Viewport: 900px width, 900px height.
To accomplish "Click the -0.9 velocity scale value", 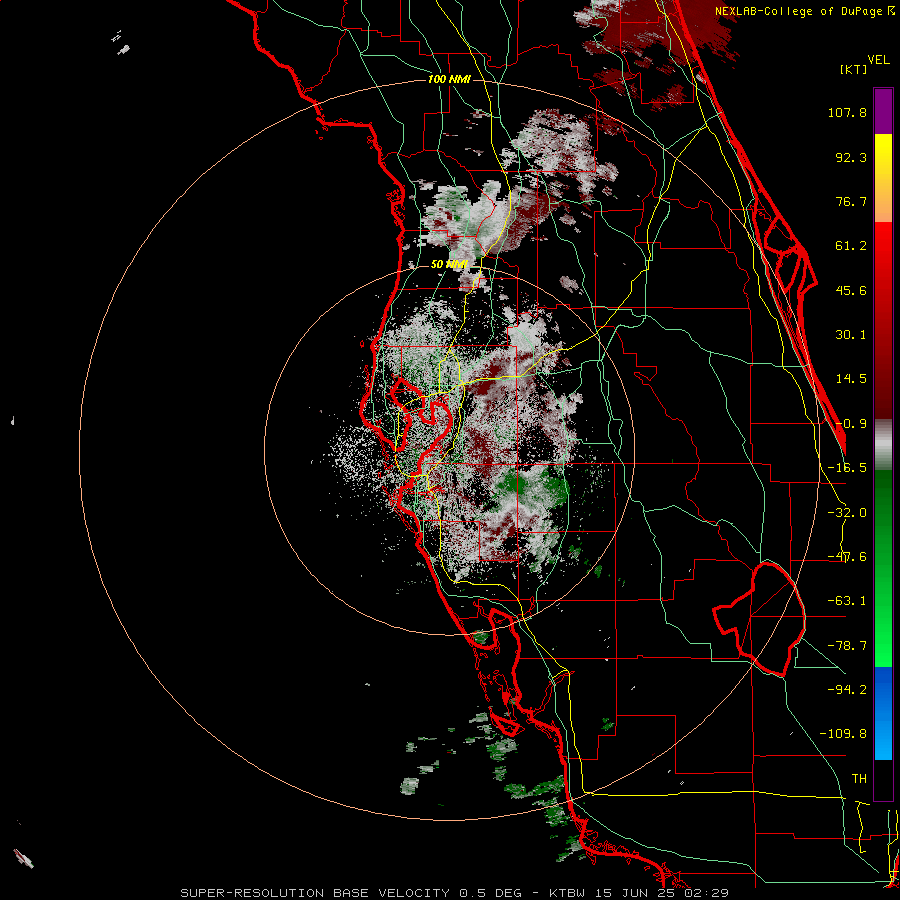I will (x=851, y=424).
